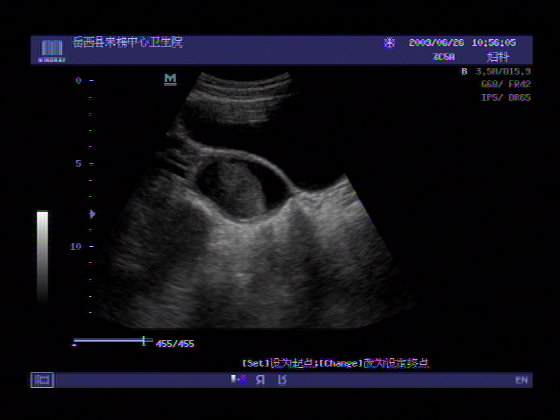Click the Mindray logo icon

tap(52, 51)
